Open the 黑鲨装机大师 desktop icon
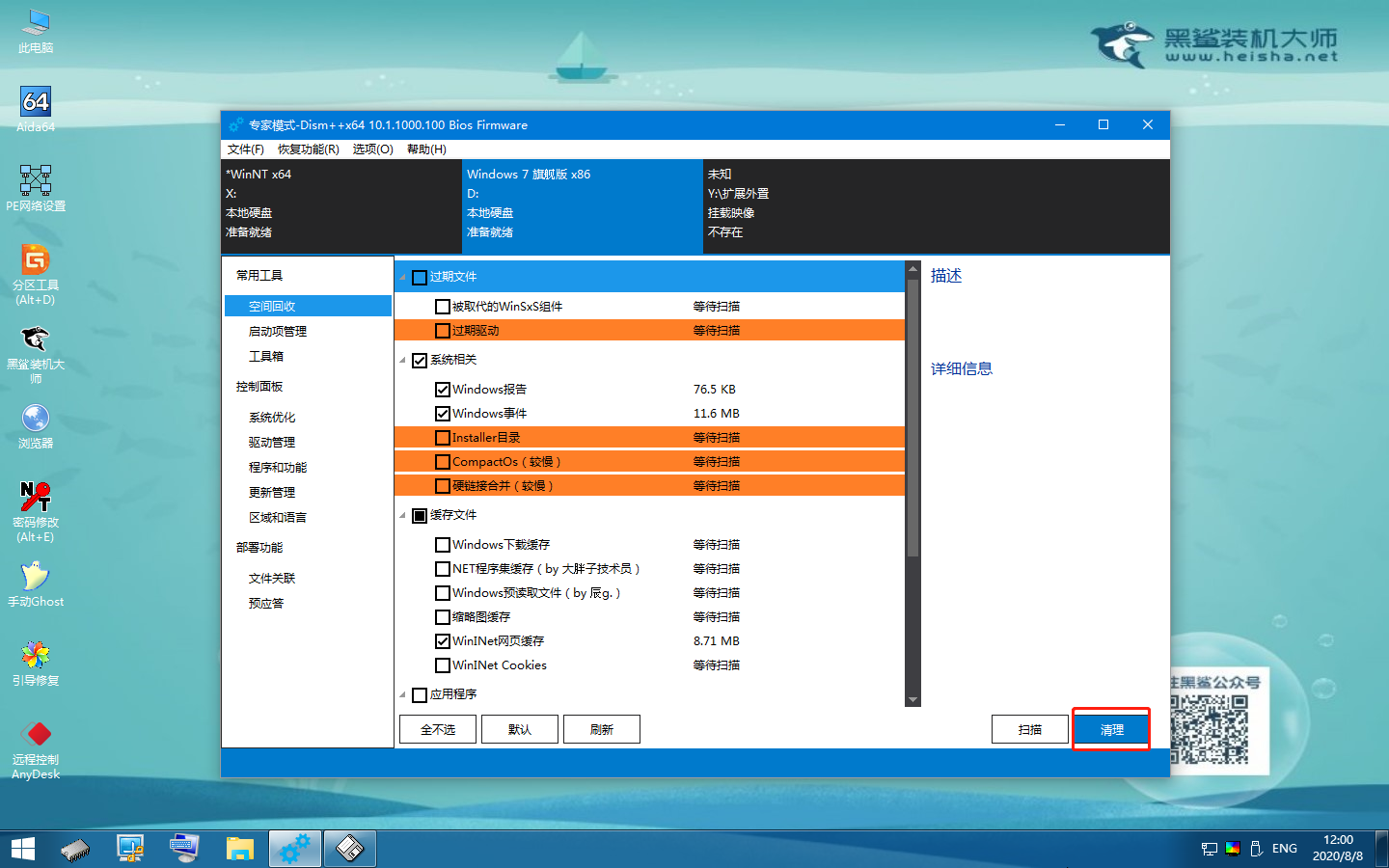 point(36,353)
